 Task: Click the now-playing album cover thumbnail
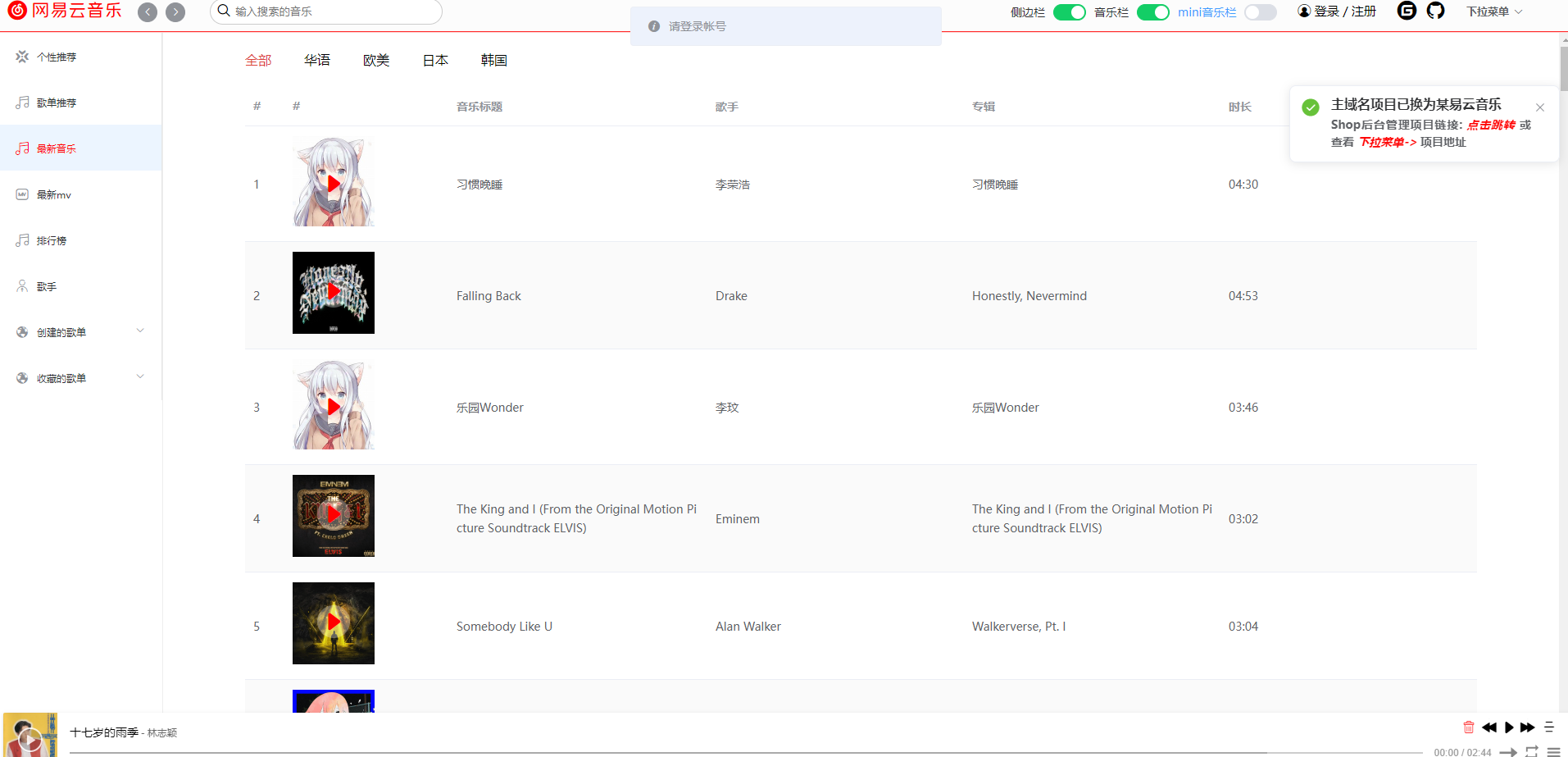tap(30, 735)
